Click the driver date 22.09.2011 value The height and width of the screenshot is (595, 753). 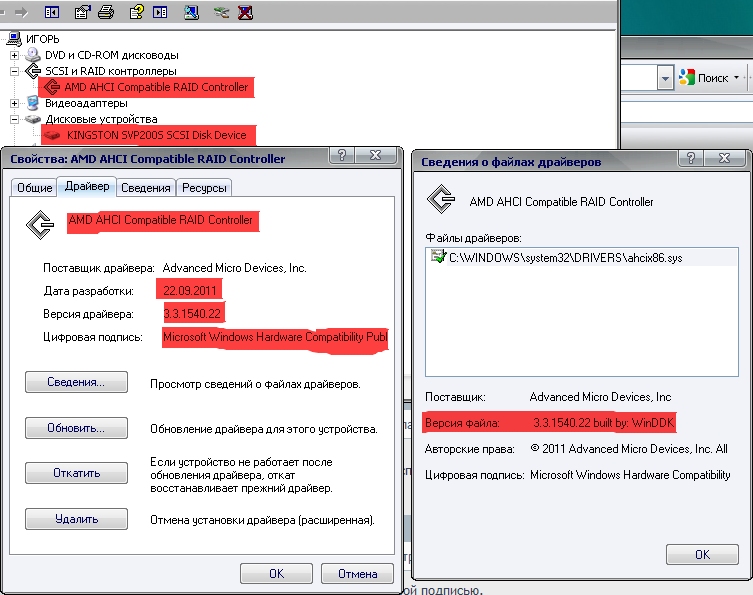[189, 291]
